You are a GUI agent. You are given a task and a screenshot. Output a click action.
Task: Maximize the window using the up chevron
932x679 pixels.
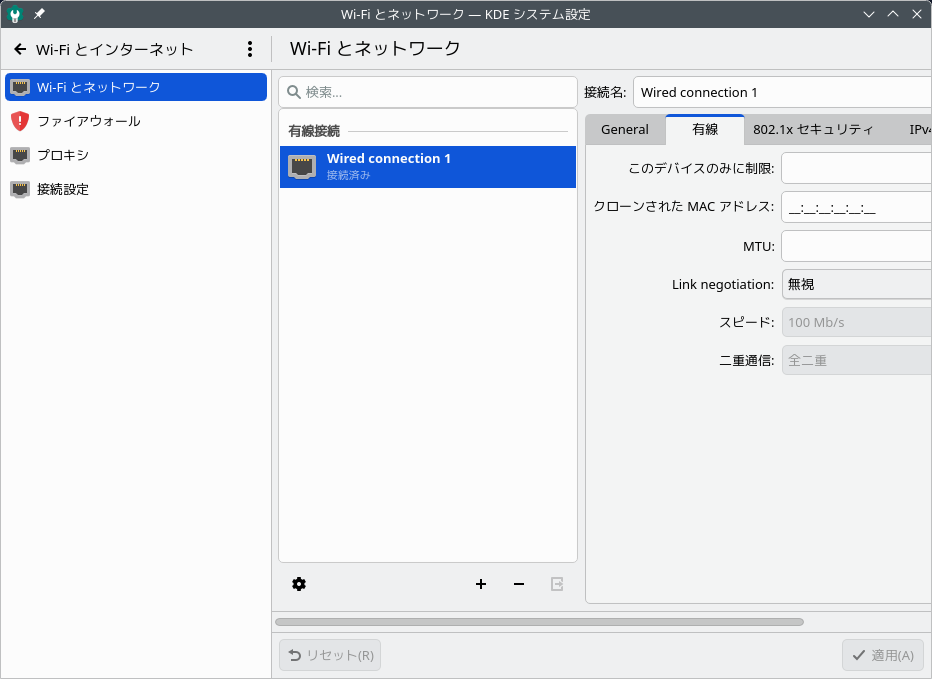pos(893,14)
